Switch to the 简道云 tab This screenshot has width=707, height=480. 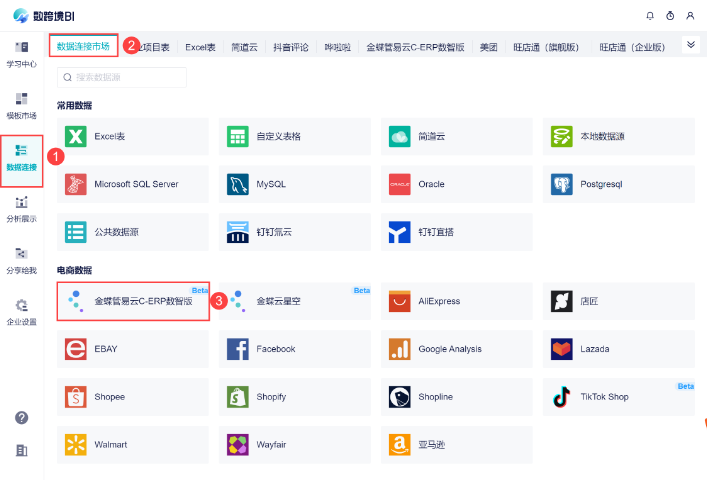244,47
